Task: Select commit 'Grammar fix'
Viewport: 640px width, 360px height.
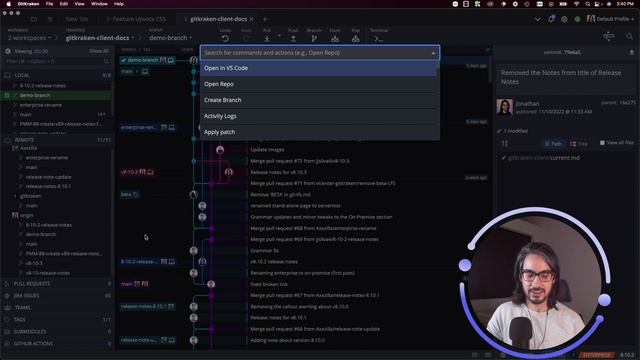Action: pos(264,250)
